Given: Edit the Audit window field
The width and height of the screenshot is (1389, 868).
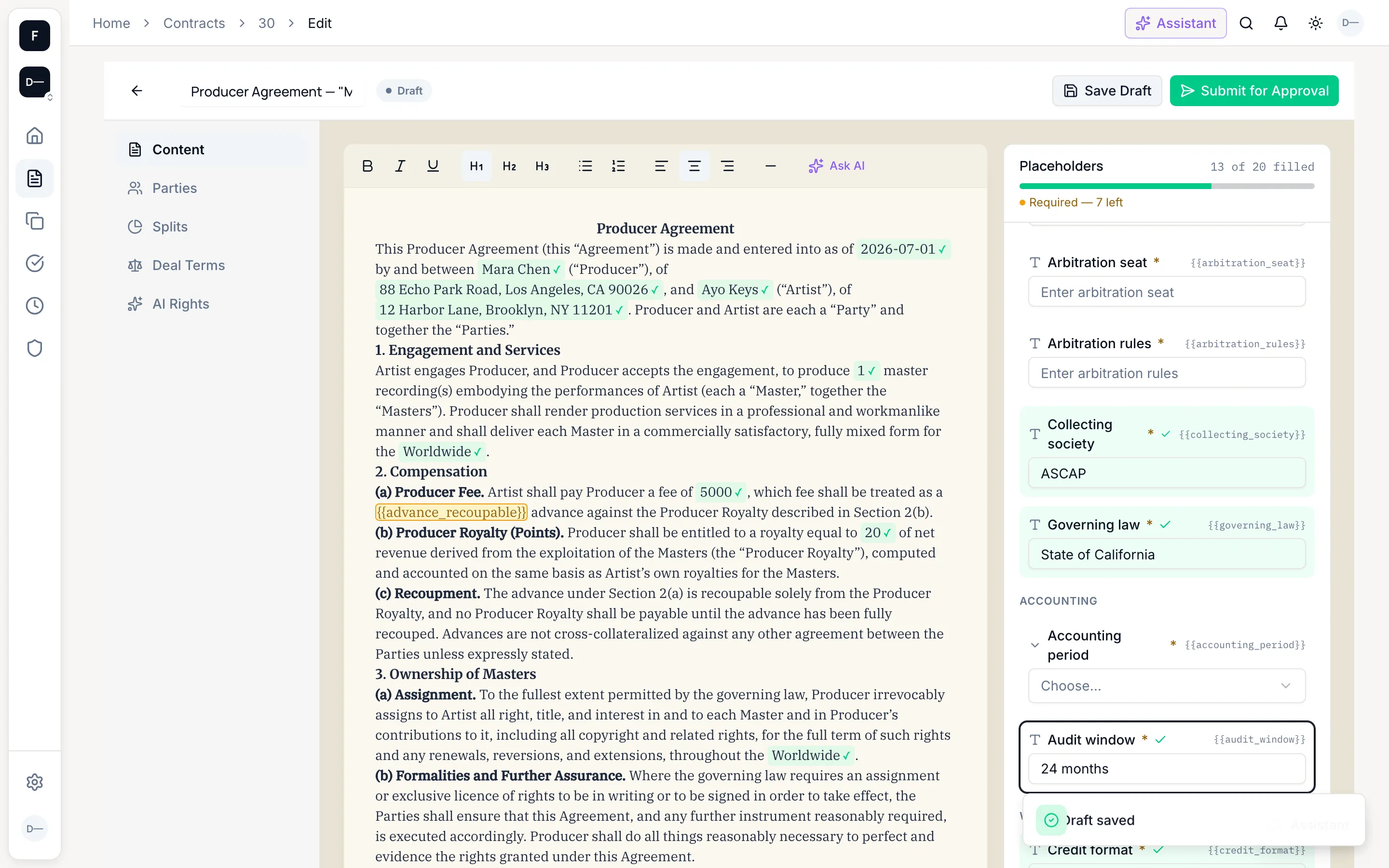Looking at the screenshot, I should point(1167,769).
